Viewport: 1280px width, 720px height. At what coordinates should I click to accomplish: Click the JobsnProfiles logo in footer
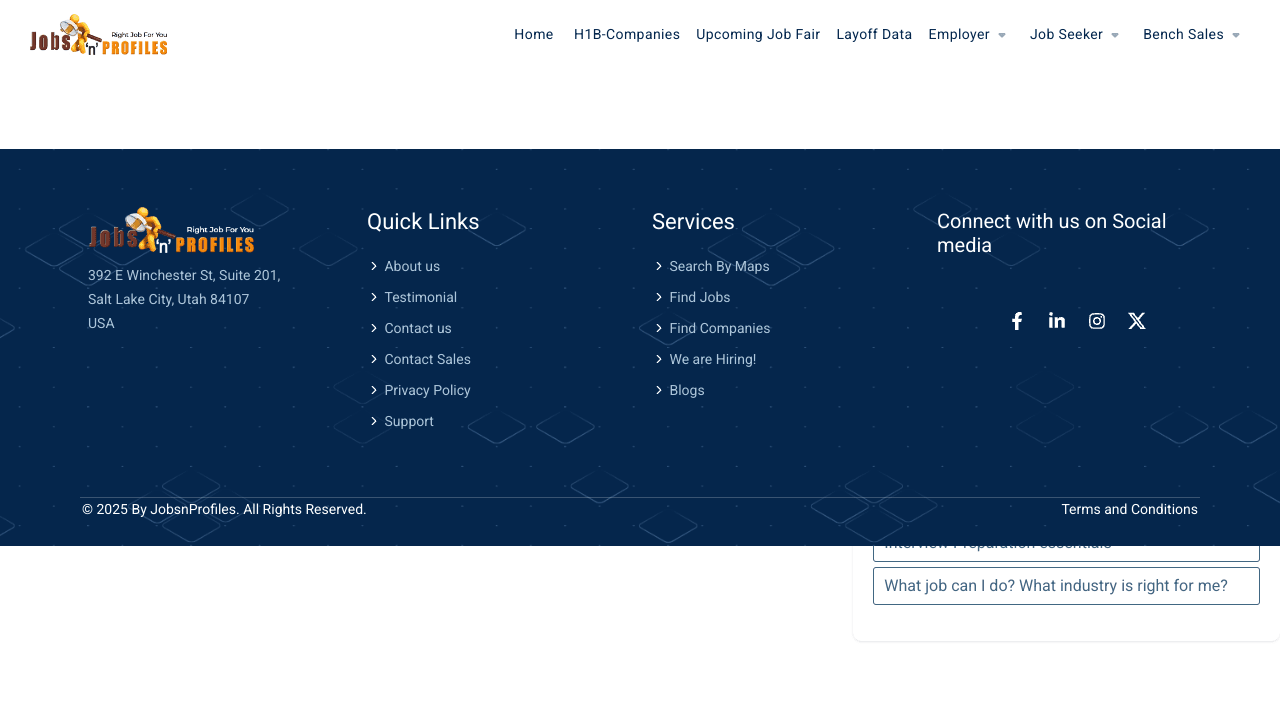point(171,231)
